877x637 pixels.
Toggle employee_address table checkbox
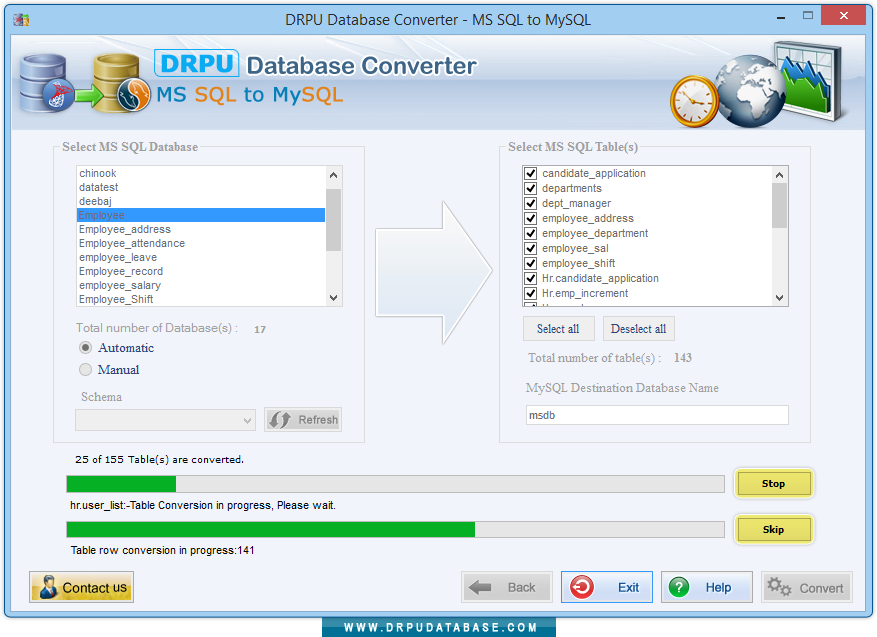[531, 218]
